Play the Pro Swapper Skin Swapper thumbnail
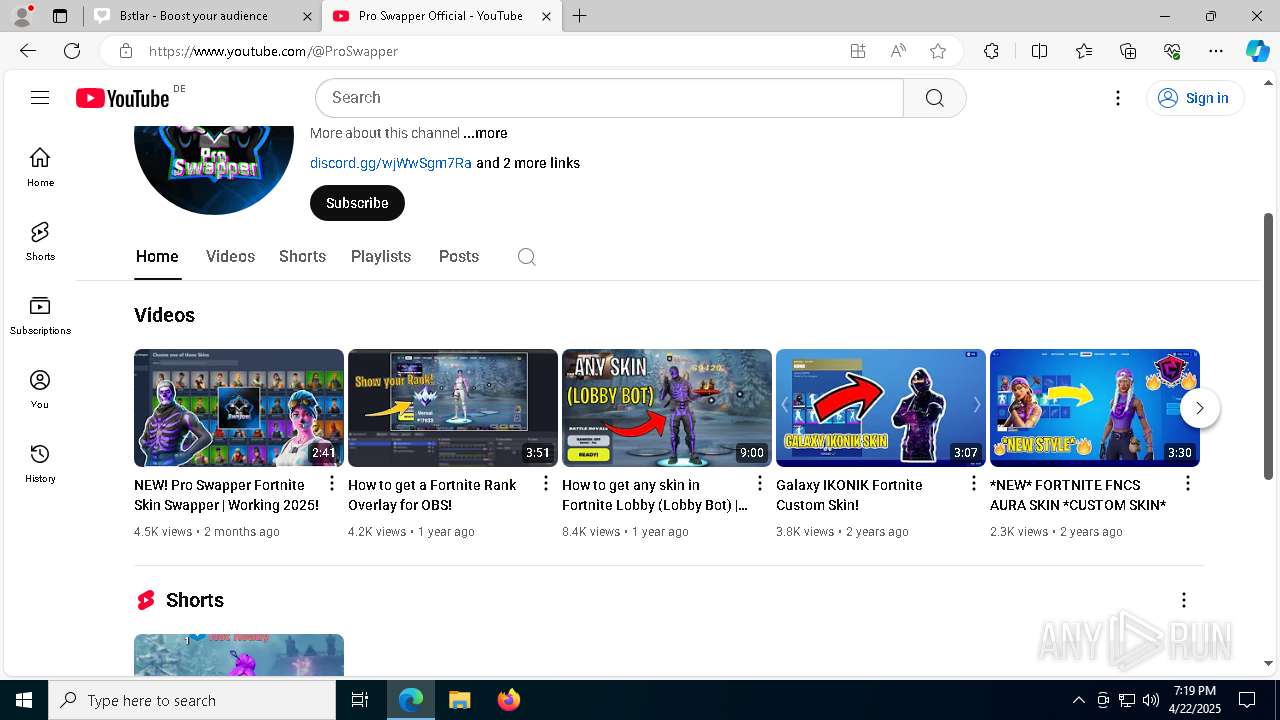The height and width of the screenshot is (720, 1280). click(239, 408)
